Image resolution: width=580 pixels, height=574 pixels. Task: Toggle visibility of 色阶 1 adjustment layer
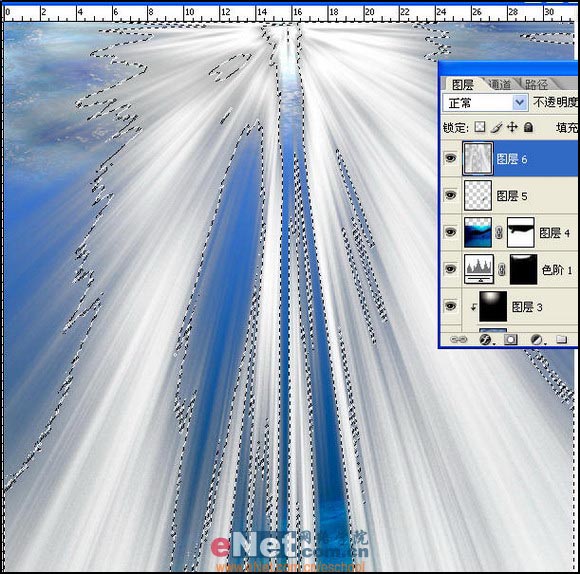pyautogui.click(x=450, y=269)
